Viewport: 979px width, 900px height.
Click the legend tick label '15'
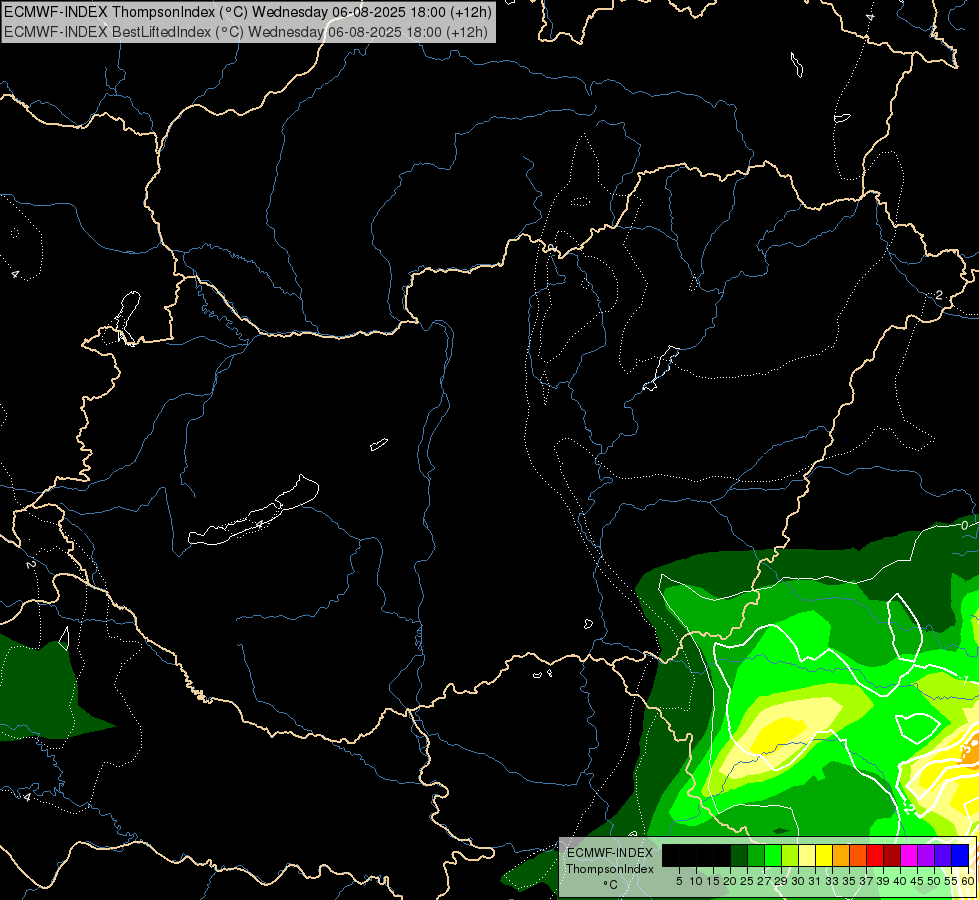coord(713,881)
